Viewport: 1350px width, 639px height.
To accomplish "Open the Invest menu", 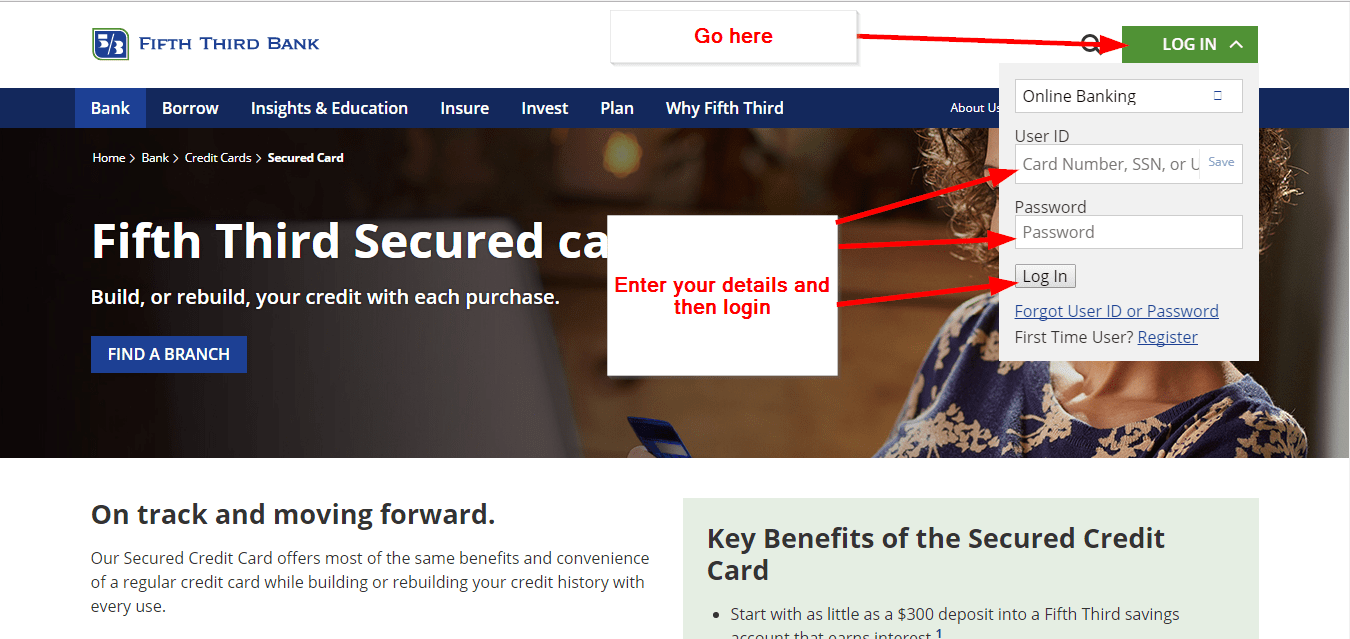I will tap(545, 108).
